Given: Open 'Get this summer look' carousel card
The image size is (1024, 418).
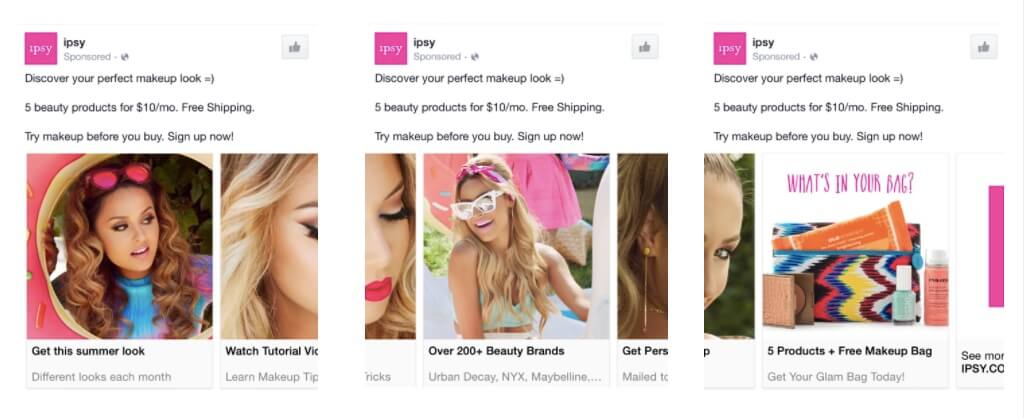Looking at the screenshot, I should 120,270.
